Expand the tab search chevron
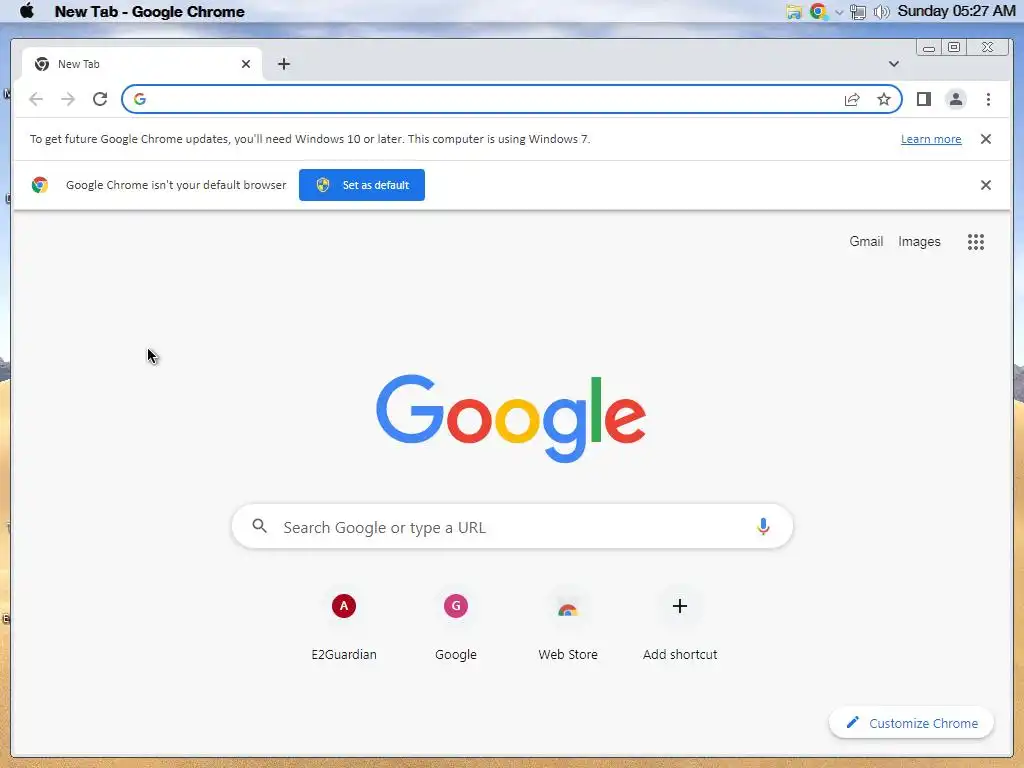The height and width of the screenshot is (768, 1024). click(x=893, y=64)
